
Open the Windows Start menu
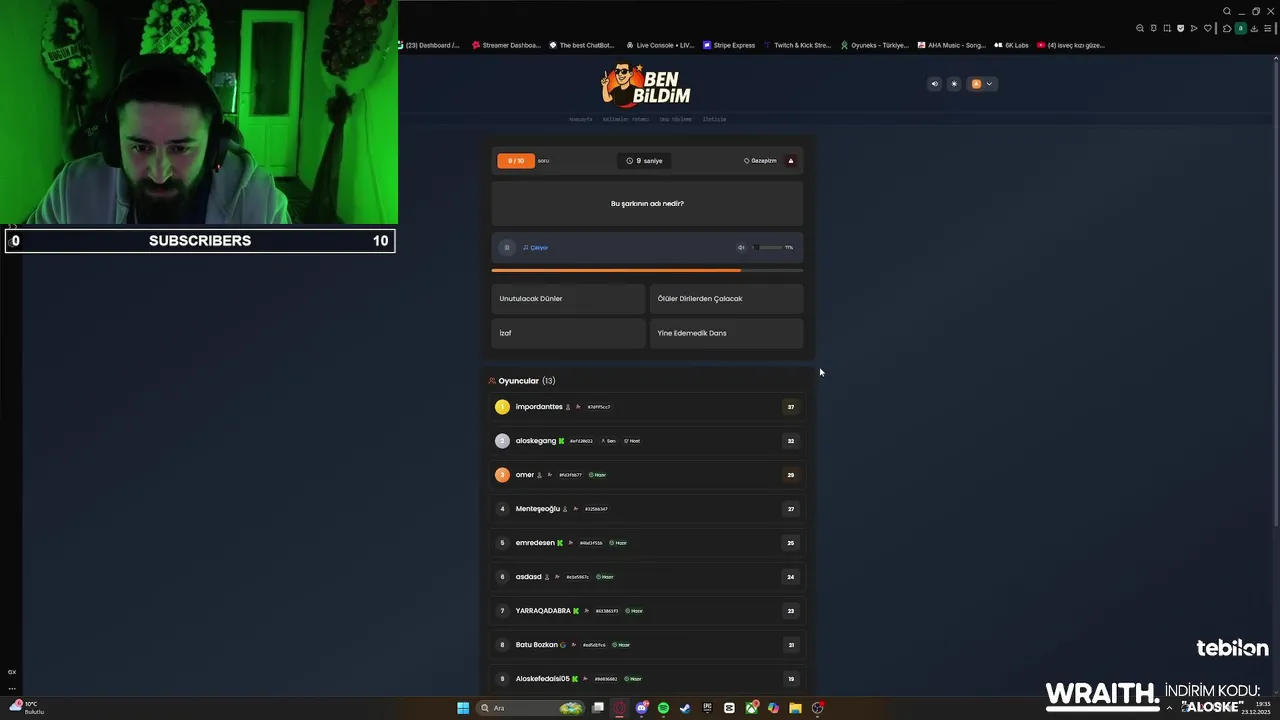[463, 708]
